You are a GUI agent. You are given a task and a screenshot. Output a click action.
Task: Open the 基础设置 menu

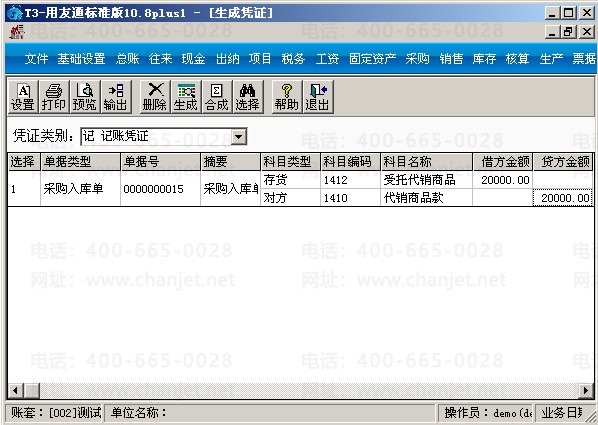pos(82,59)
